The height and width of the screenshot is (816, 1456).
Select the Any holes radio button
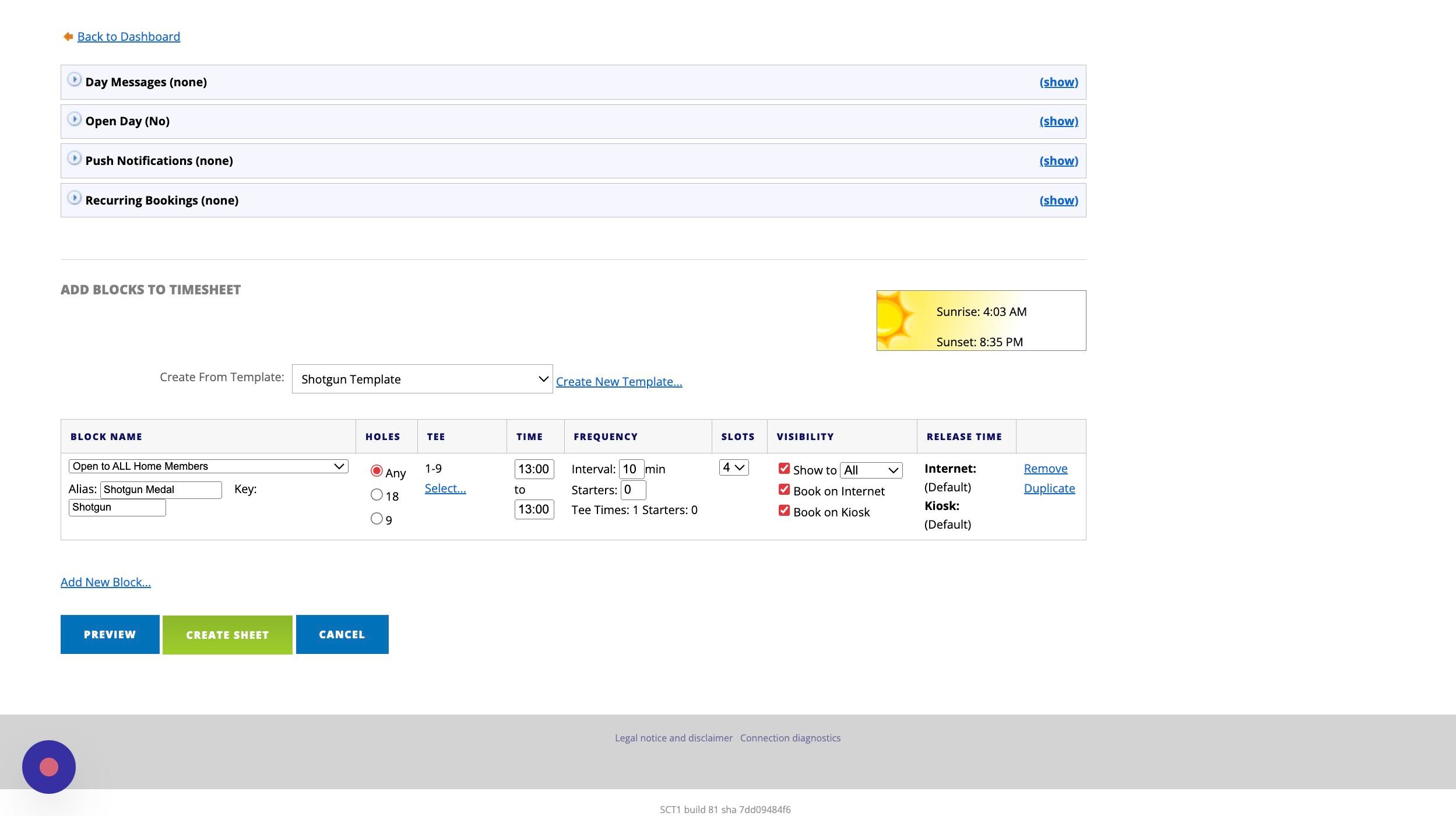[377, 471]
